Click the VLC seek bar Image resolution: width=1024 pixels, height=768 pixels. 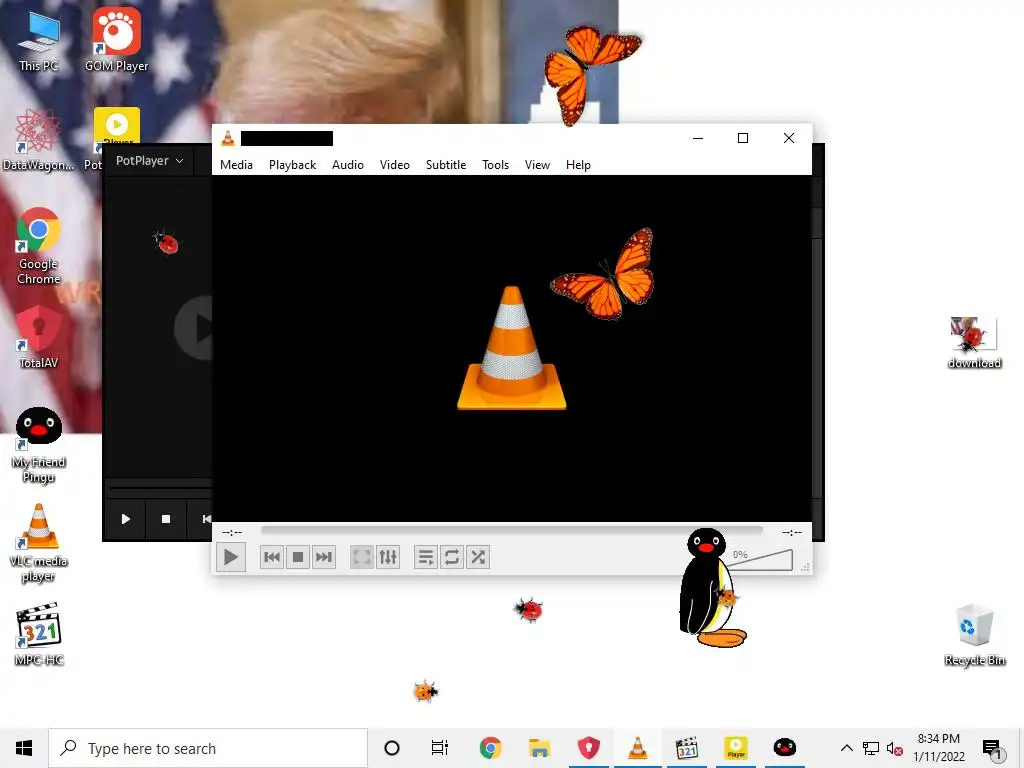tap(511, 531)
